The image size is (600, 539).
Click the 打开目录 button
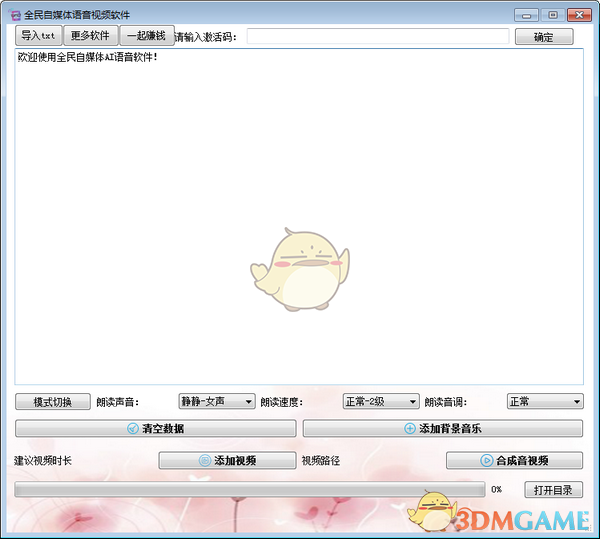pos(553,490)
